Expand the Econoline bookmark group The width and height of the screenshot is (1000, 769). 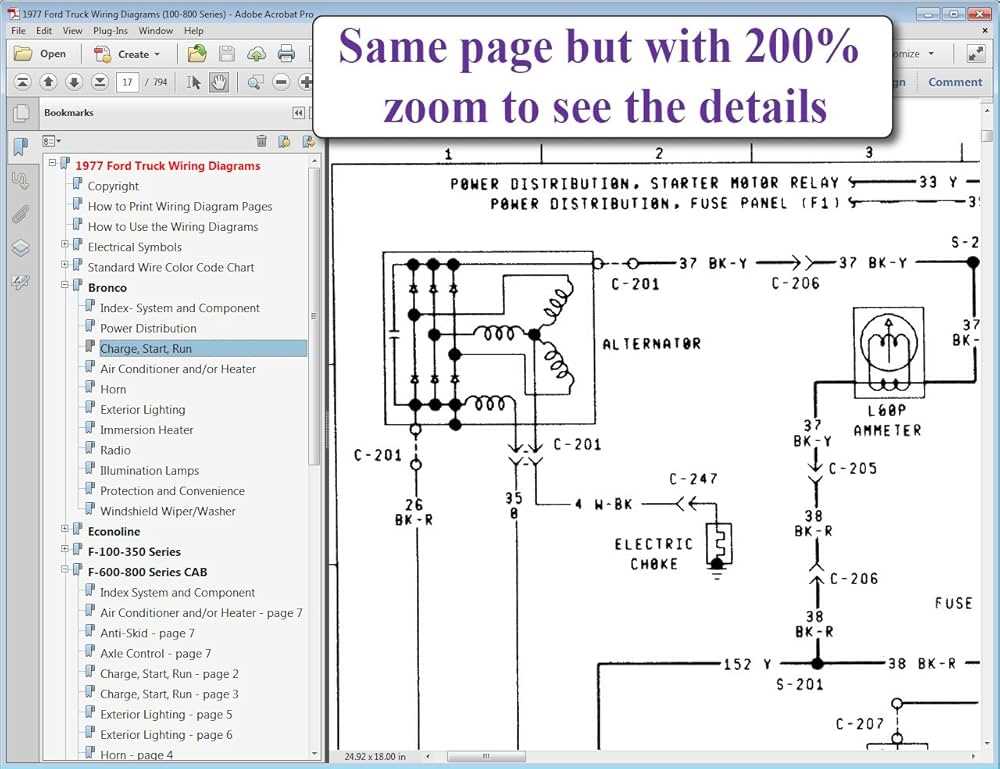64,529
